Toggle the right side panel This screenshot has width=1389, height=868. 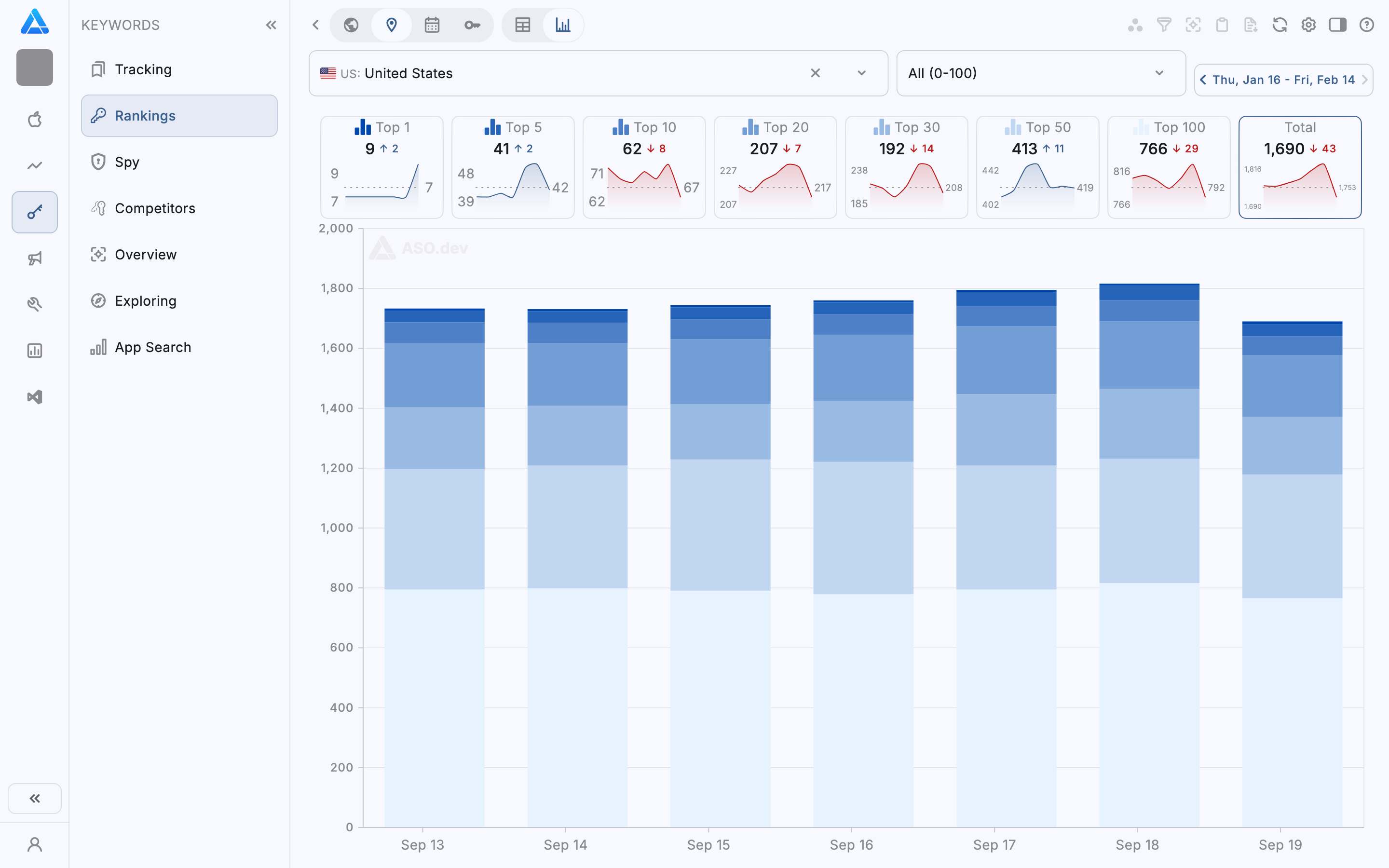point(1337,25)
